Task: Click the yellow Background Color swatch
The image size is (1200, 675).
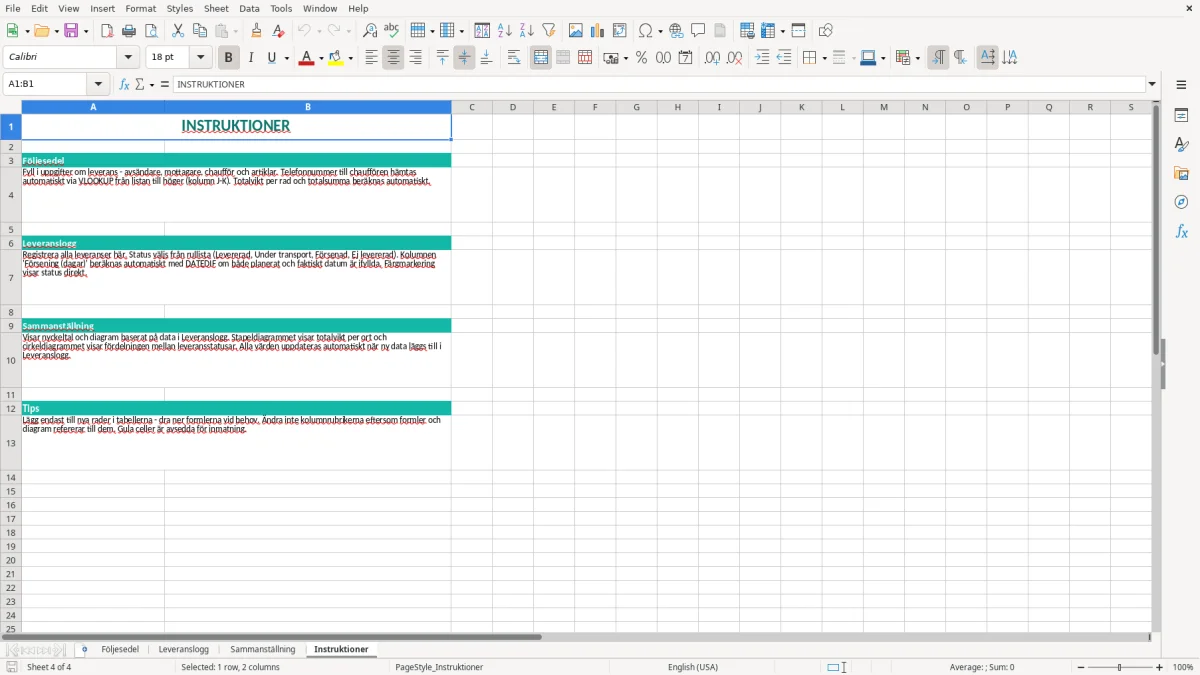Action: (336, 58)
